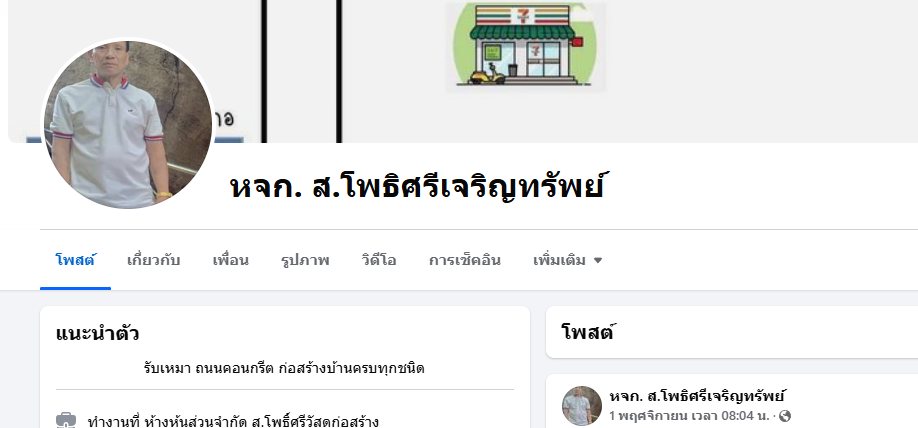Click the 7-Eleven store cover image
Image resolution: width=918 pixels, height=428 pixels.
point(525,47)
